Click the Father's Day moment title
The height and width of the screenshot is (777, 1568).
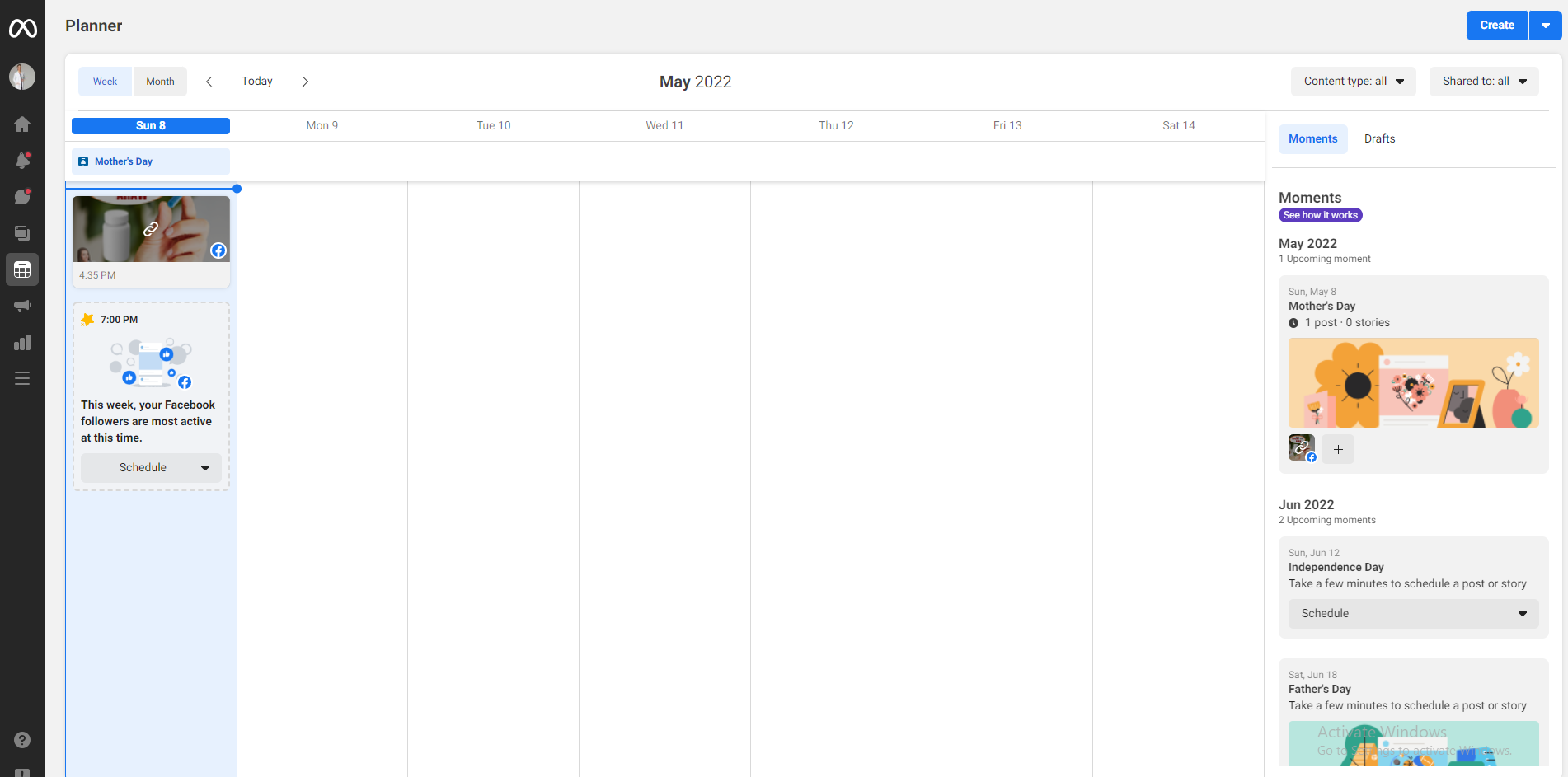[x=1319, y=690]
